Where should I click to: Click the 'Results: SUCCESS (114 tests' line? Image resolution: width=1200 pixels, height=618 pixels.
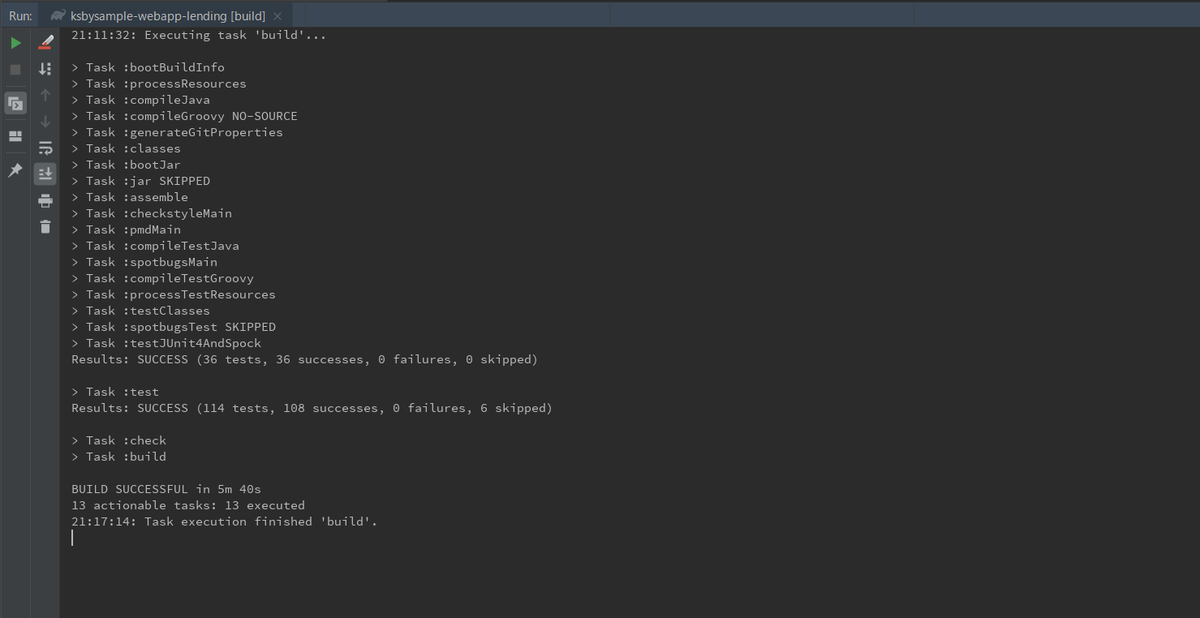pyautogui.click(x=311, y=408)
